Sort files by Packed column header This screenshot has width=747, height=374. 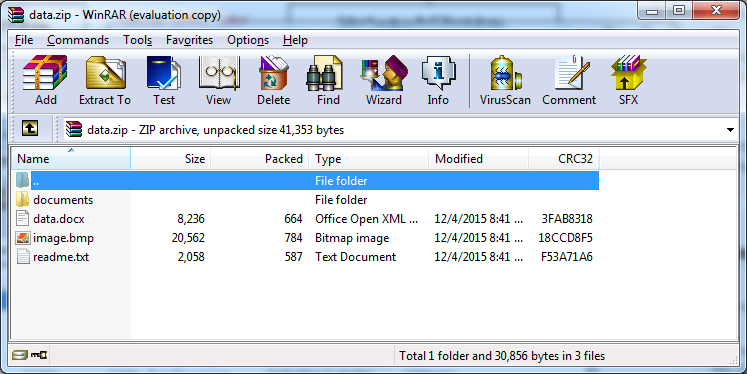pyautogui.click(x=260, y=159)
